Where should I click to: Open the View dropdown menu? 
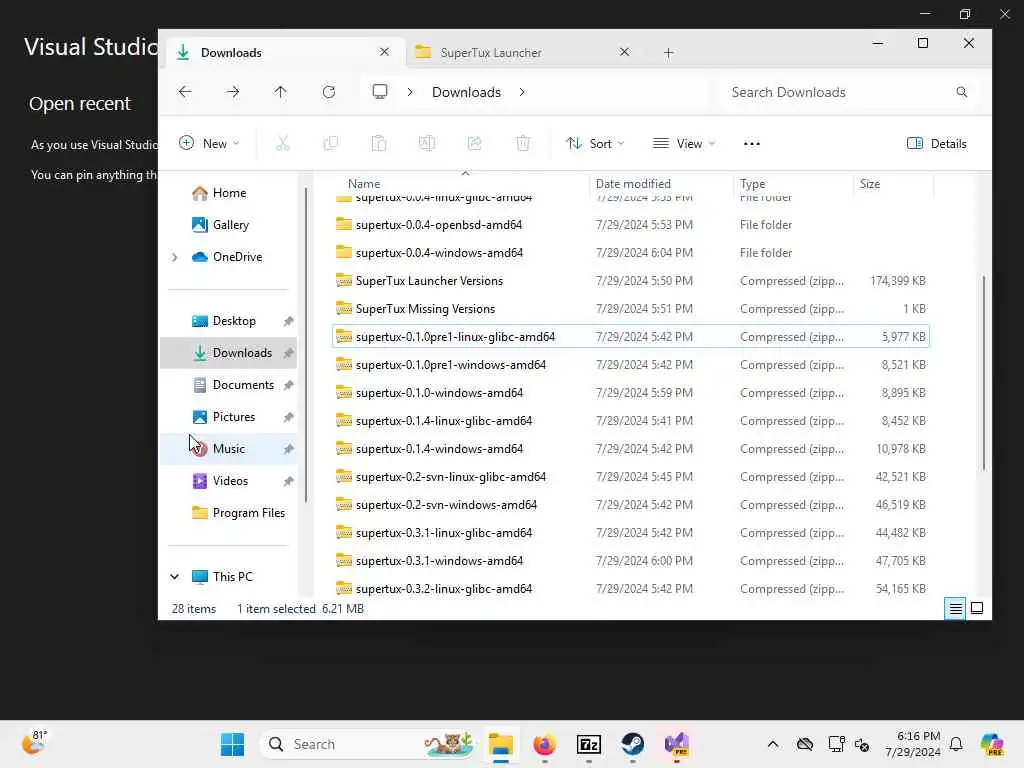tap(684, 144)
